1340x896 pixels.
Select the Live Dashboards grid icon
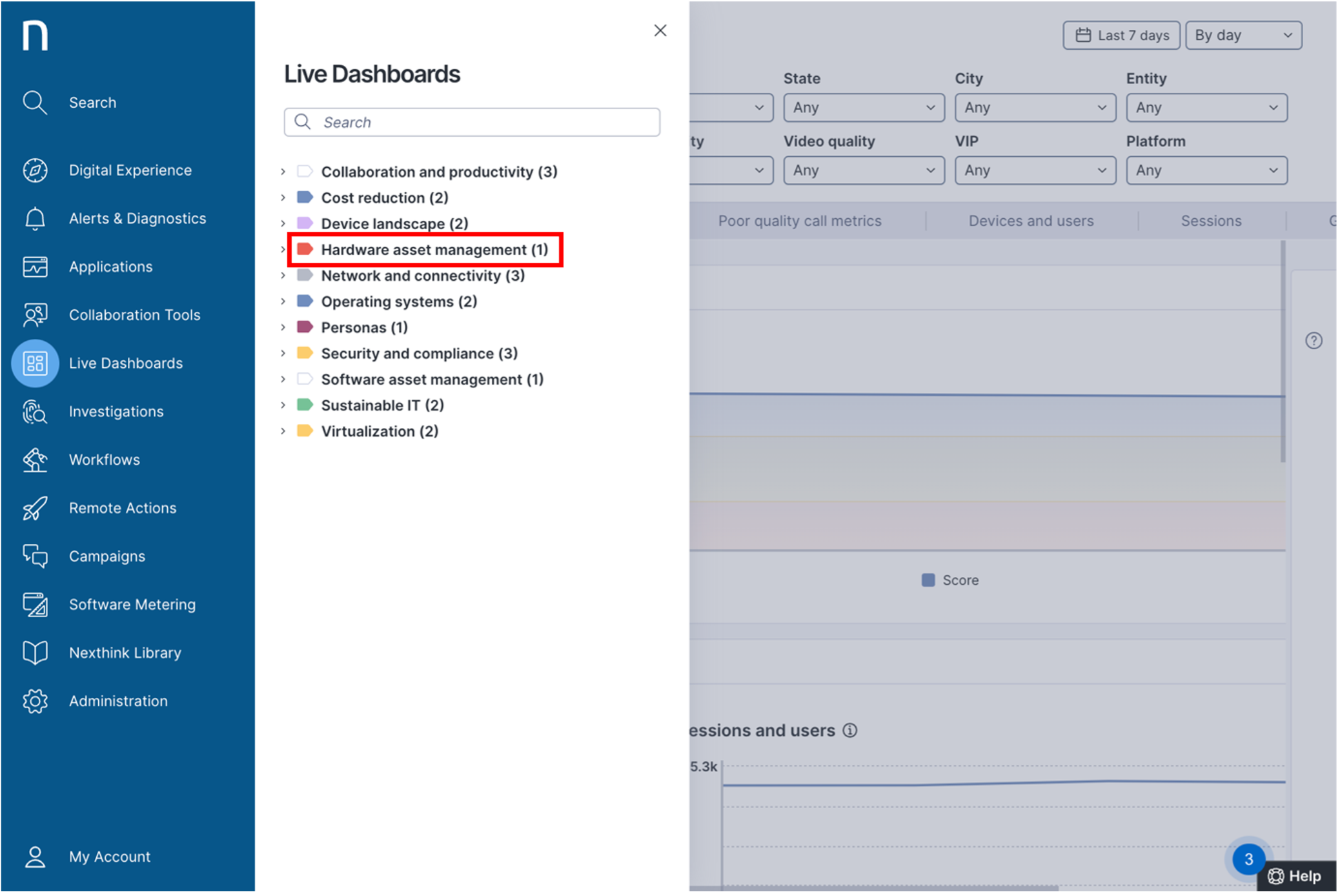point(35,363)
